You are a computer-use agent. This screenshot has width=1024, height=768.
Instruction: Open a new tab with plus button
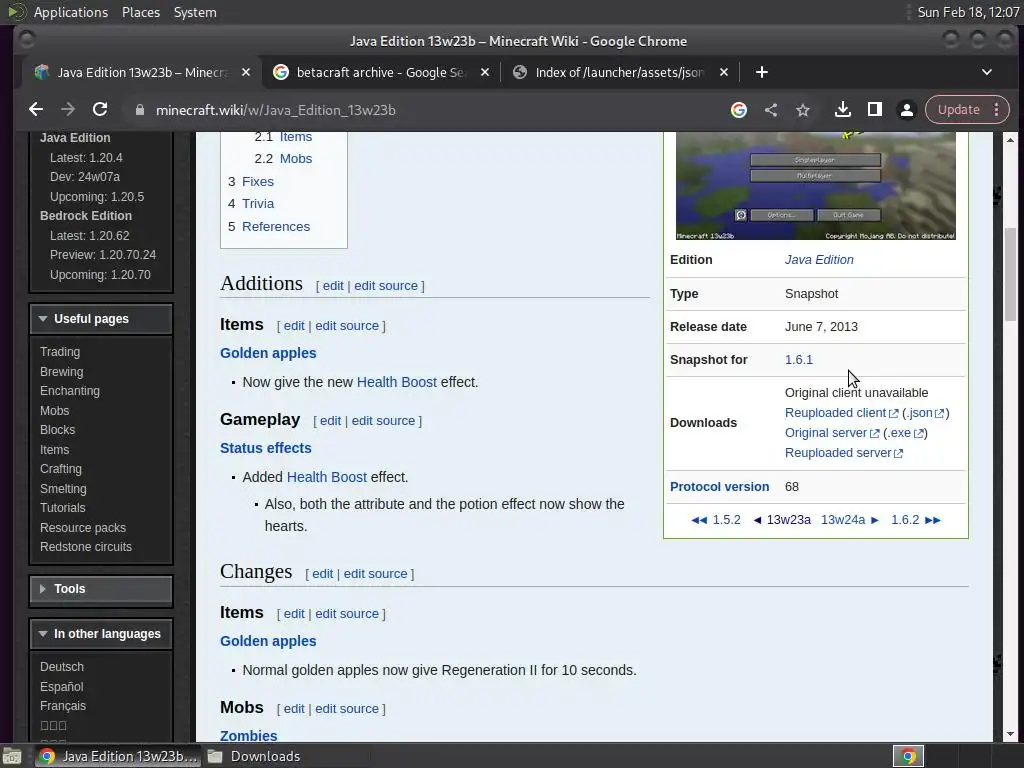point(761,72)
